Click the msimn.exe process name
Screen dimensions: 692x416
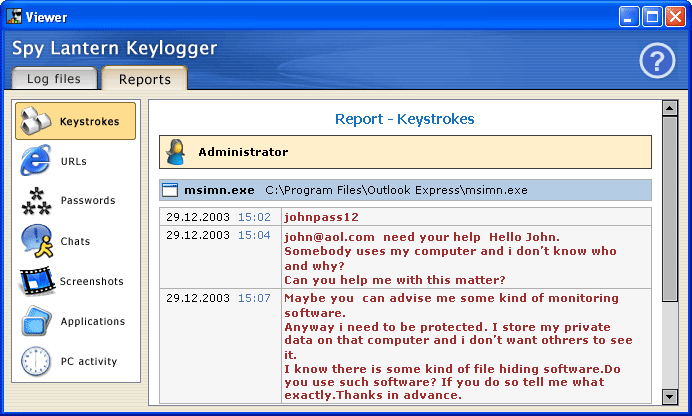(x=219, y=190)
